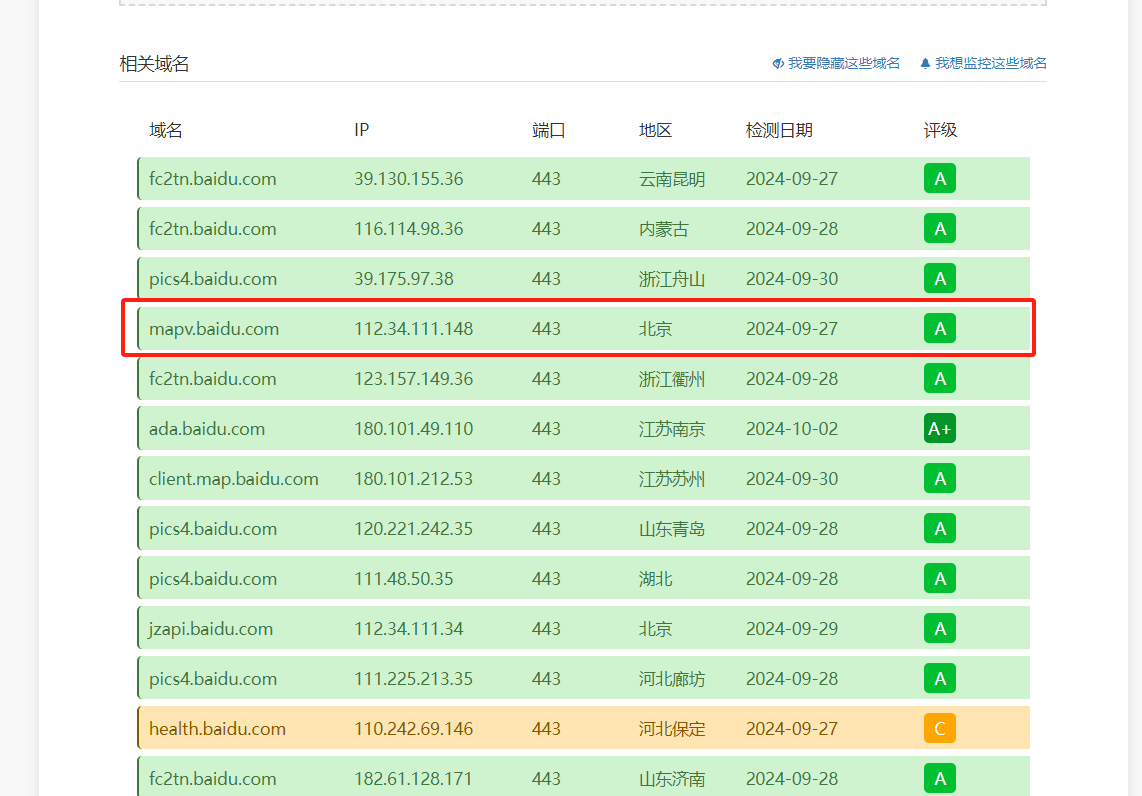
Task: Click the date 2024-09-29
Action: 792,628
